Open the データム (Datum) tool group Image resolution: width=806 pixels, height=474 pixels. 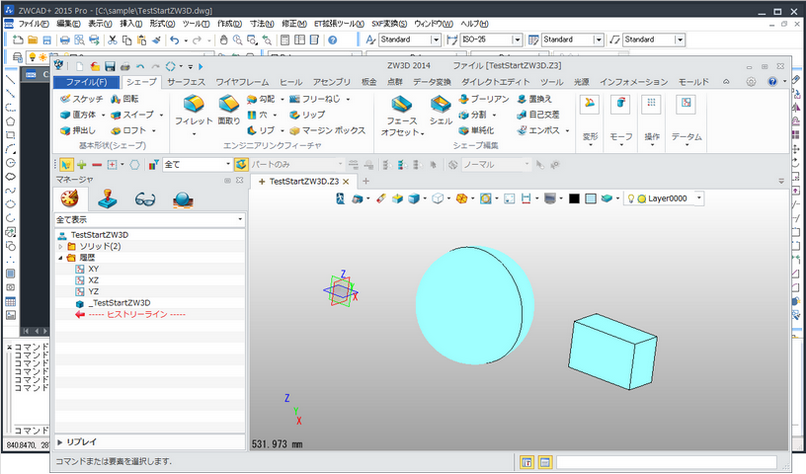pyautogui.click(x=686, y=121)
